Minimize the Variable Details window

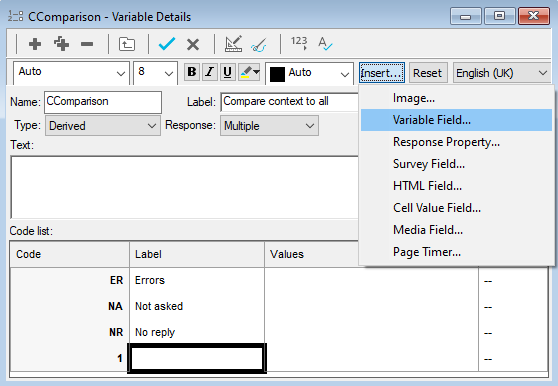coord(466,16)
